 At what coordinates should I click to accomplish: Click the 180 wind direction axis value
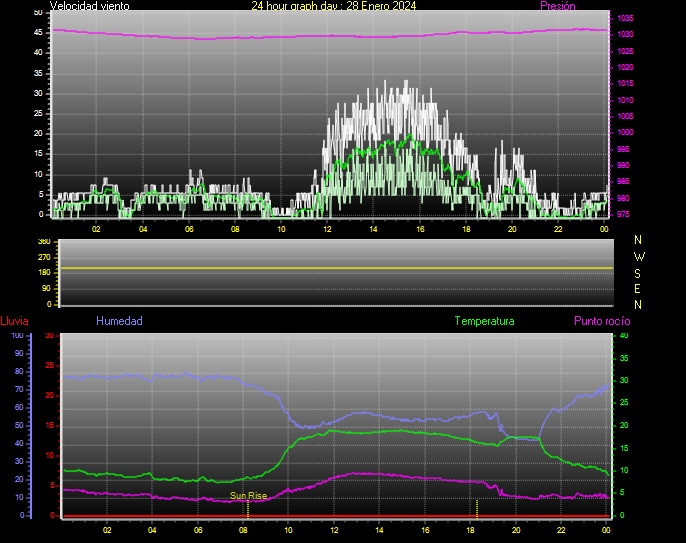(44, 272)
